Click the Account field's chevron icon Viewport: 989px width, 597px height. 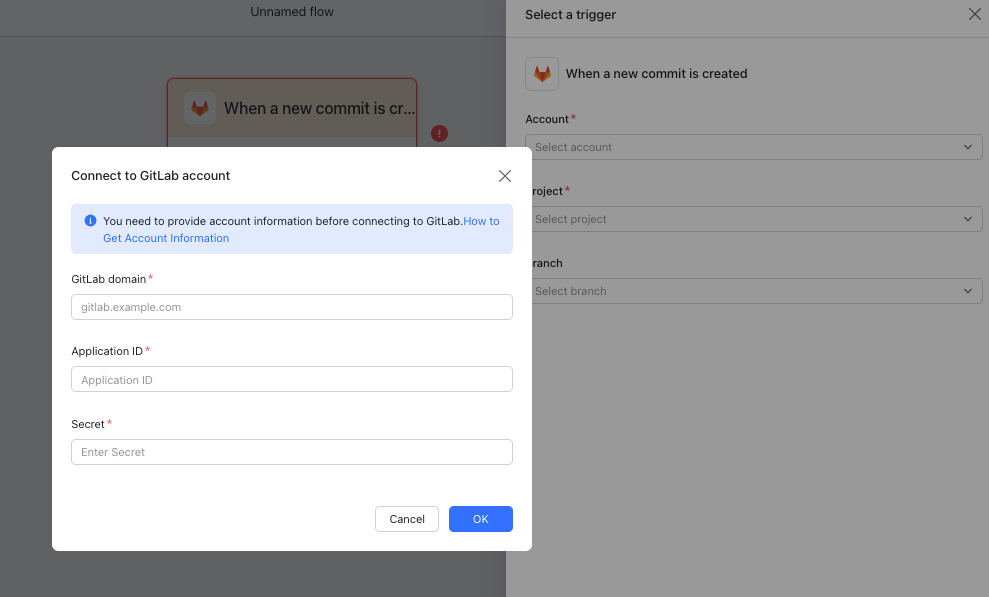click(x=967, y=146)
